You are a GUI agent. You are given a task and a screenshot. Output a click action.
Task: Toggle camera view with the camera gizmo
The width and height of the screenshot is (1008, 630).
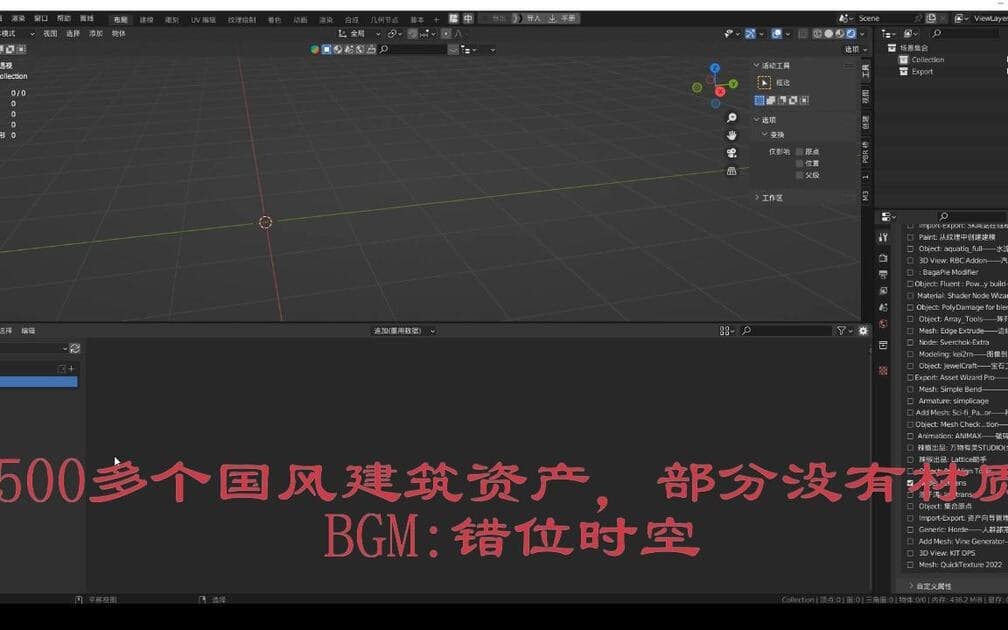coord(732,153)
